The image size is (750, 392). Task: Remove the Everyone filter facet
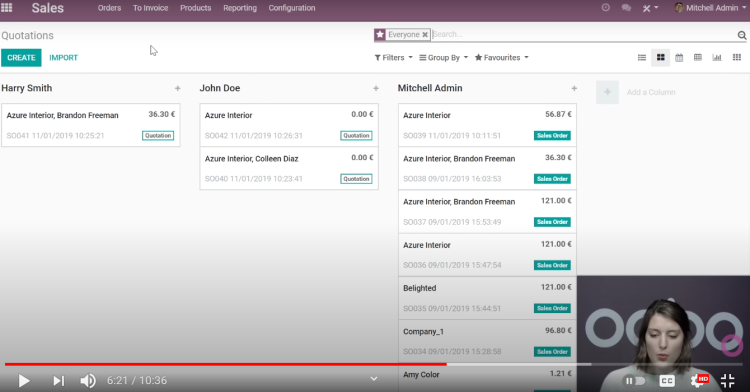click(425, 34)
